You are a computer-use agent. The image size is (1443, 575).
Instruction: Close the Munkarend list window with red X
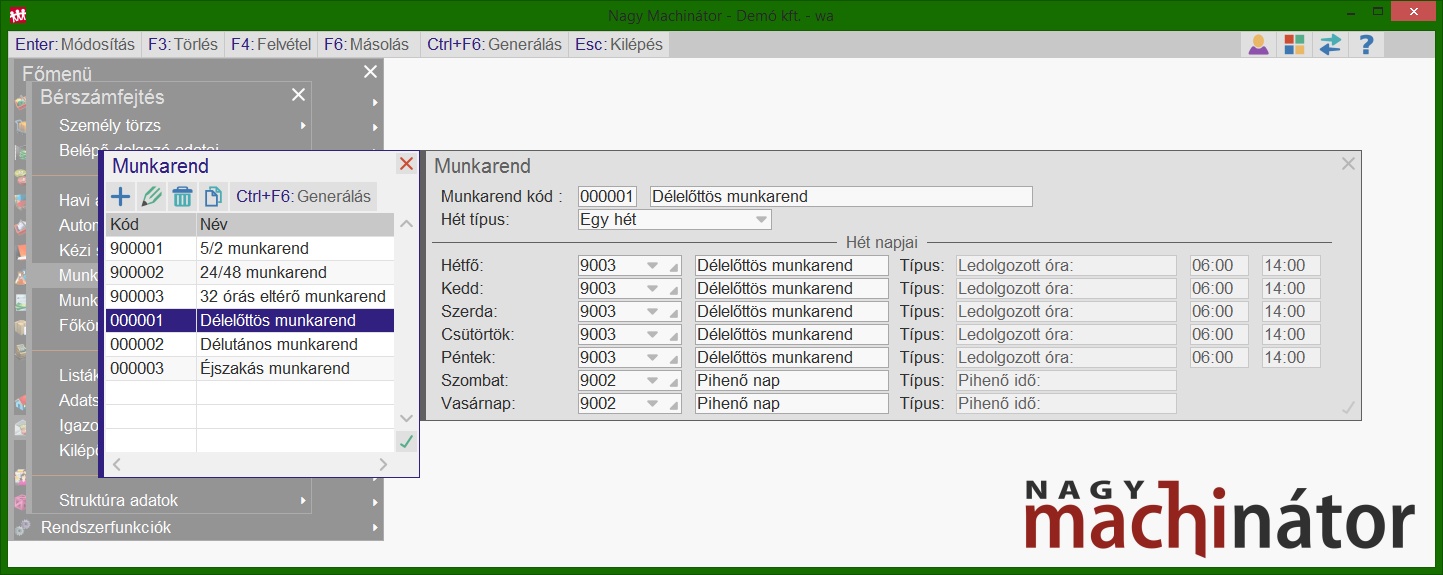[x=406, y=164]
